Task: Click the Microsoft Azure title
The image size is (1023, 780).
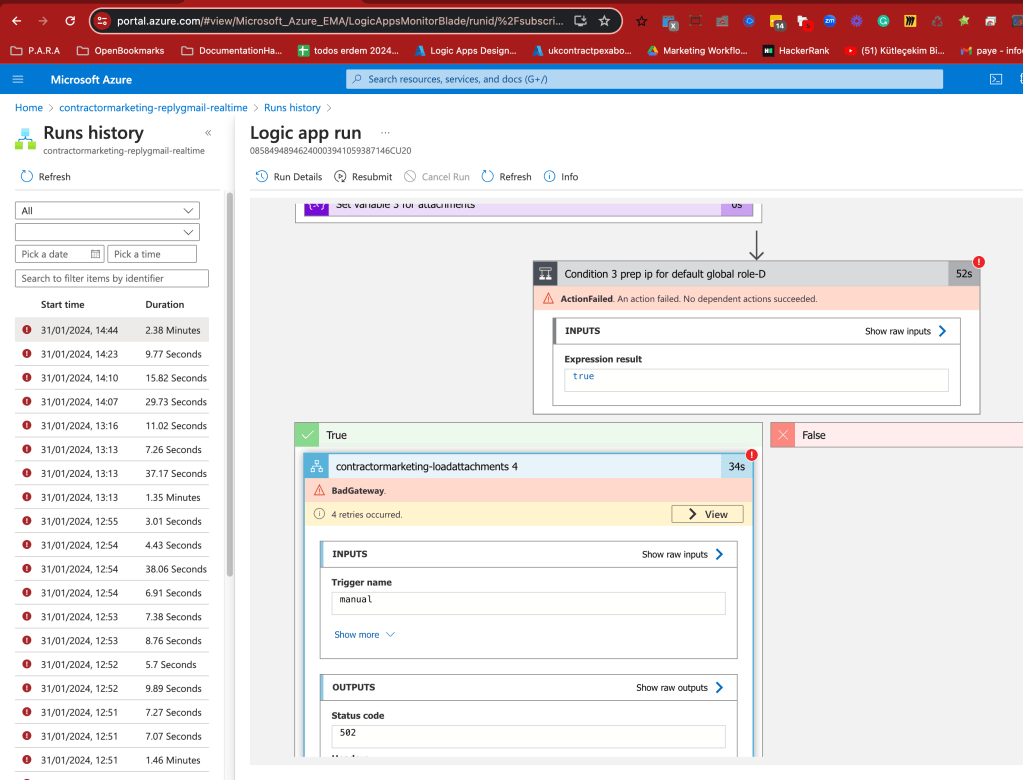Action: pos(91,80)
